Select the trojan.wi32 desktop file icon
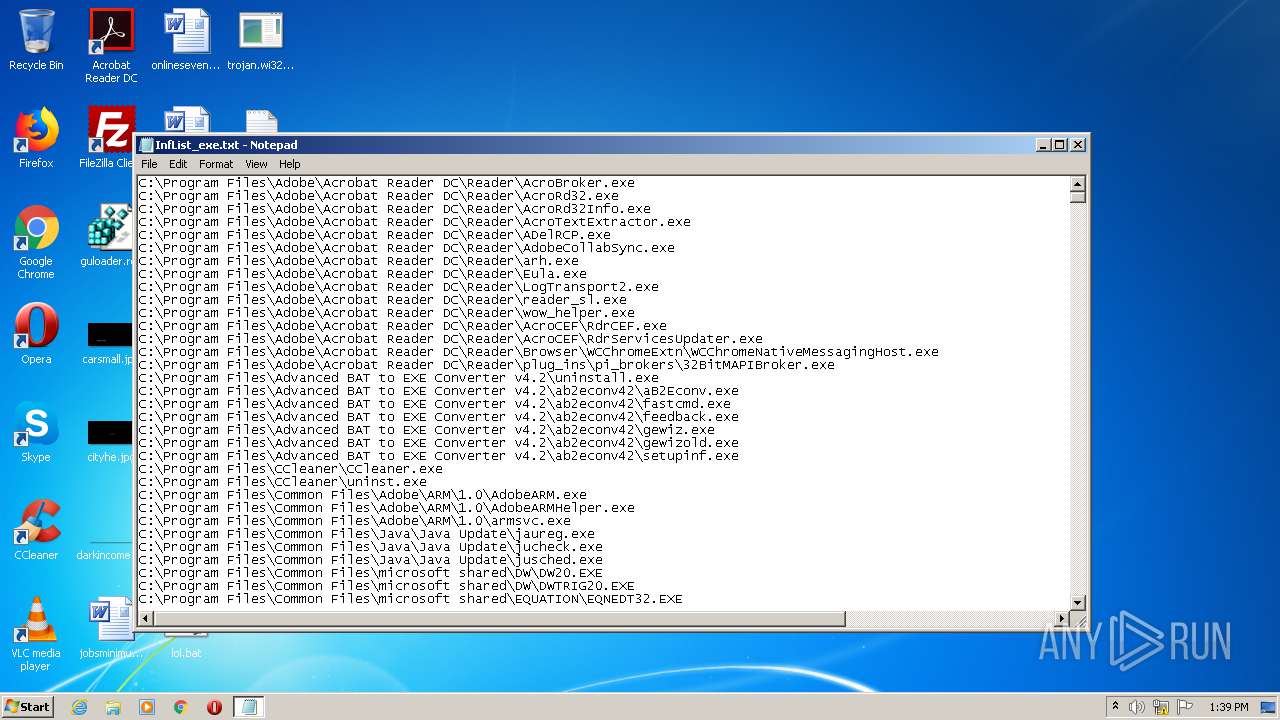1280x720 pixels. [261, 41]
